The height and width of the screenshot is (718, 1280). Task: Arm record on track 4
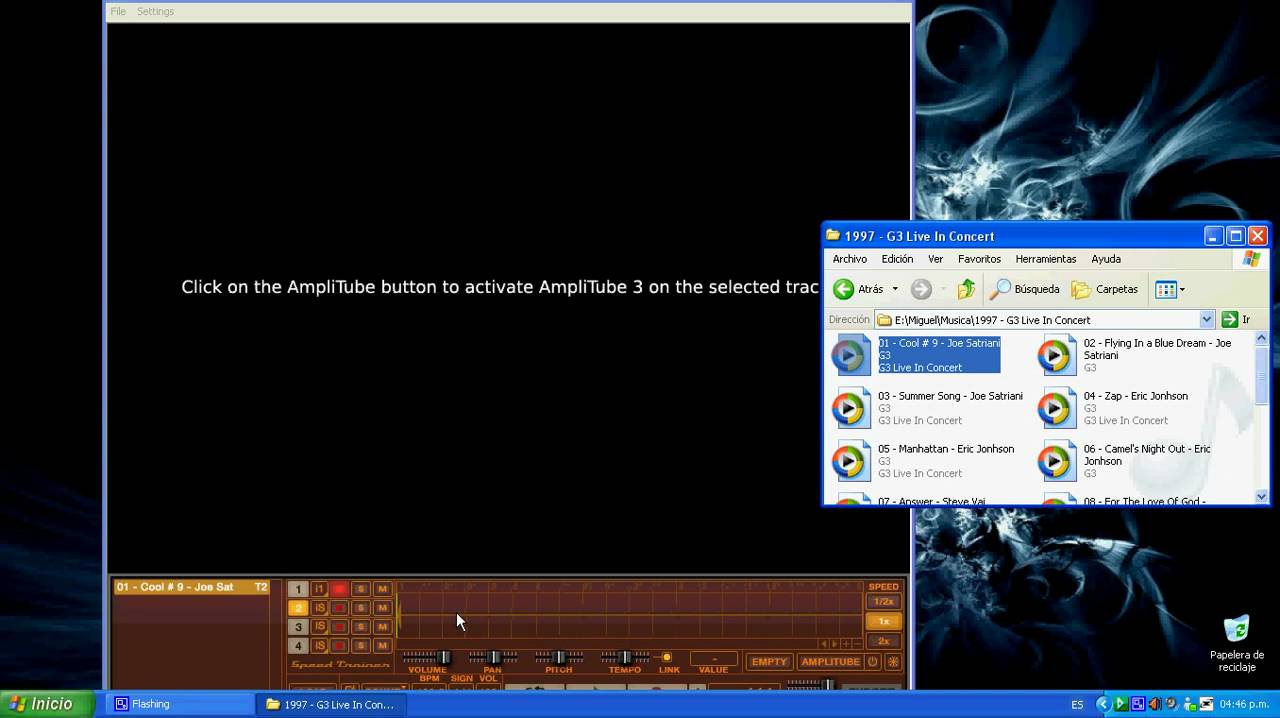340,646
